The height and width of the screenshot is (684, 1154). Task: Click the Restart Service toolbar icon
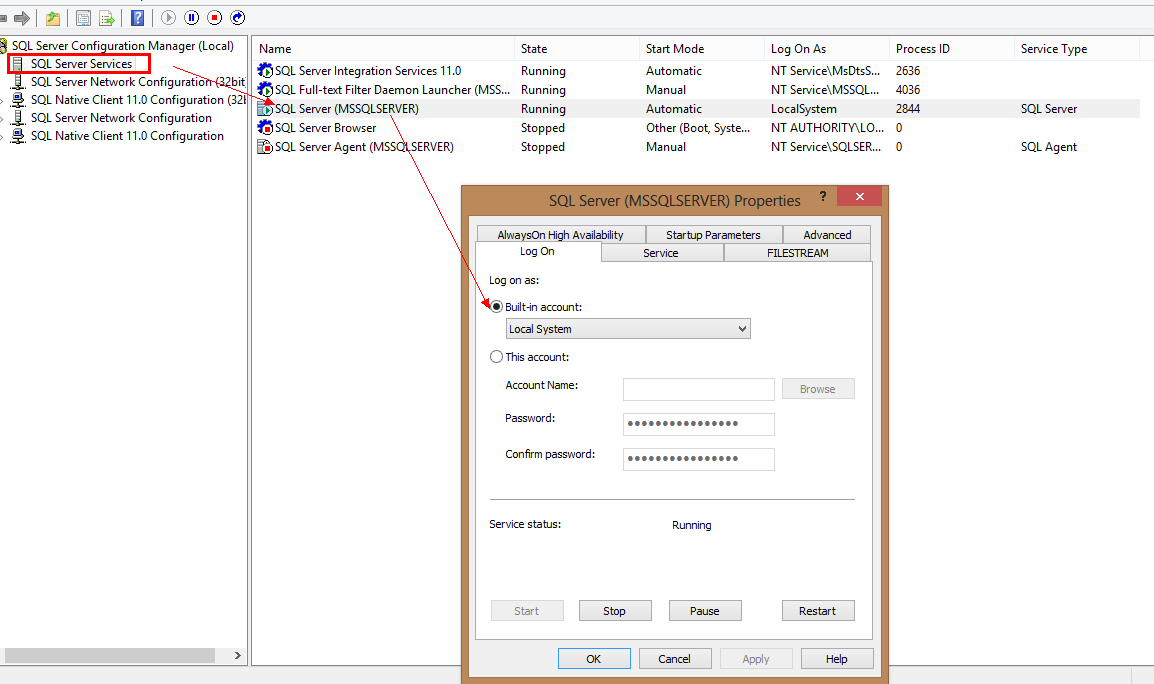(238, 18)
